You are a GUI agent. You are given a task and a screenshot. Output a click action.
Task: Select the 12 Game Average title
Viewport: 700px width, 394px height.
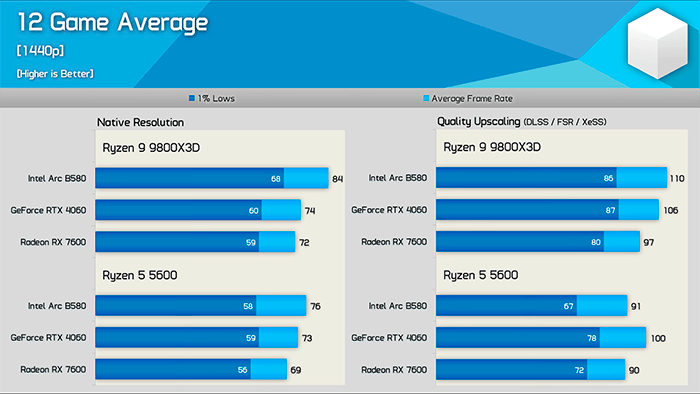[x=112, y=23]
